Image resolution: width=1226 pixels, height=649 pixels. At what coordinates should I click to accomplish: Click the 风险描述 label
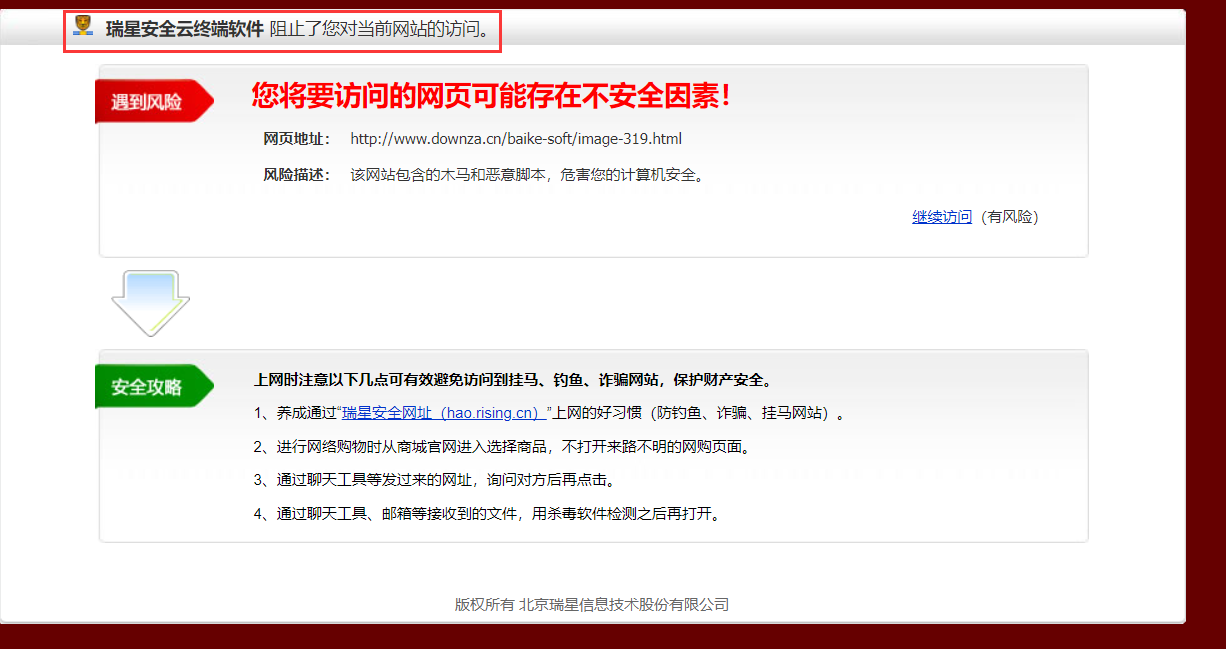click(x=296, y=175)
